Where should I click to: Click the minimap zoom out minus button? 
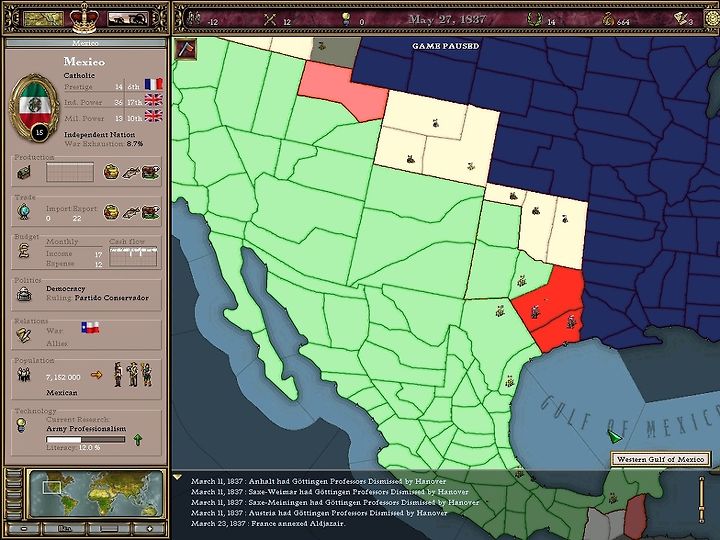click(x=23, y=529)
